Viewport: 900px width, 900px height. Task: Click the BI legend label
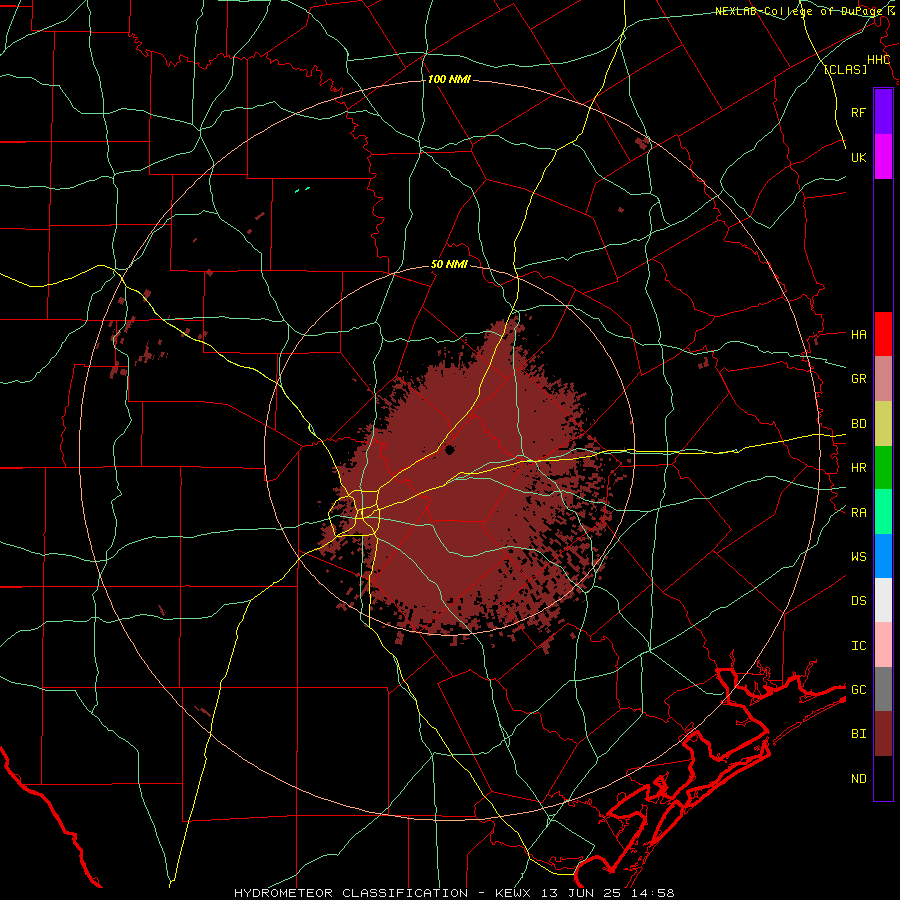(x=859, y=734)
